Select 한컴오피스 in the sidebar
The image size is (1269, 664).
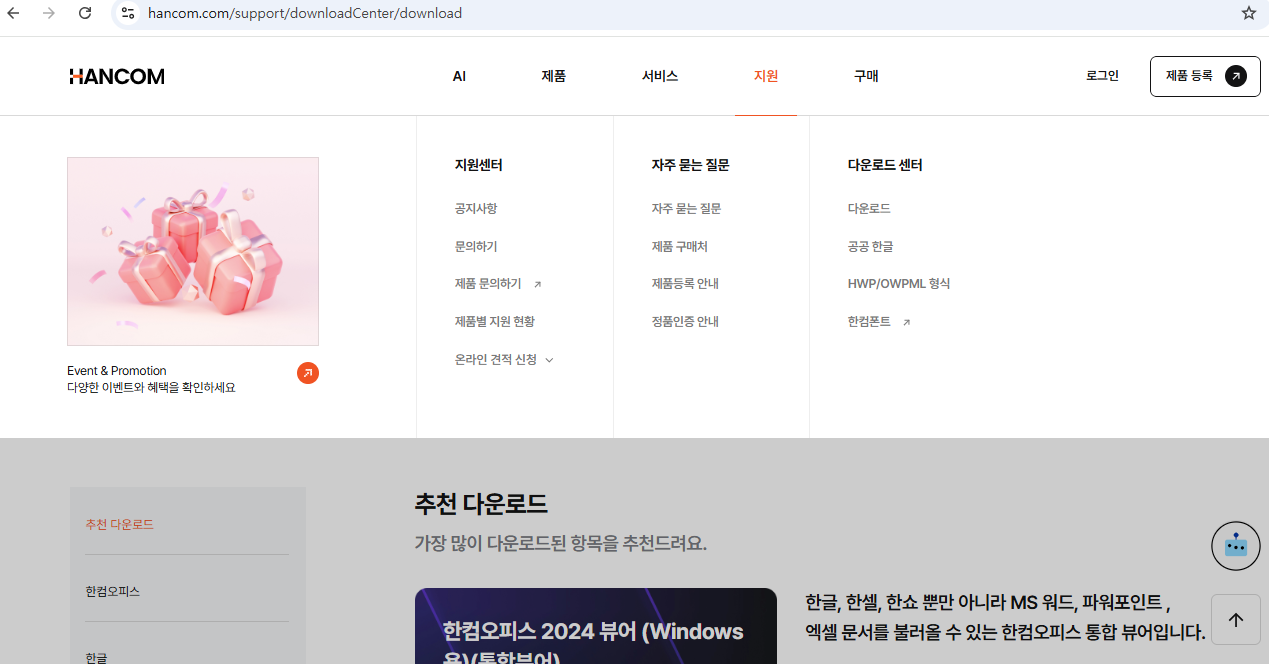click(113, 591)
